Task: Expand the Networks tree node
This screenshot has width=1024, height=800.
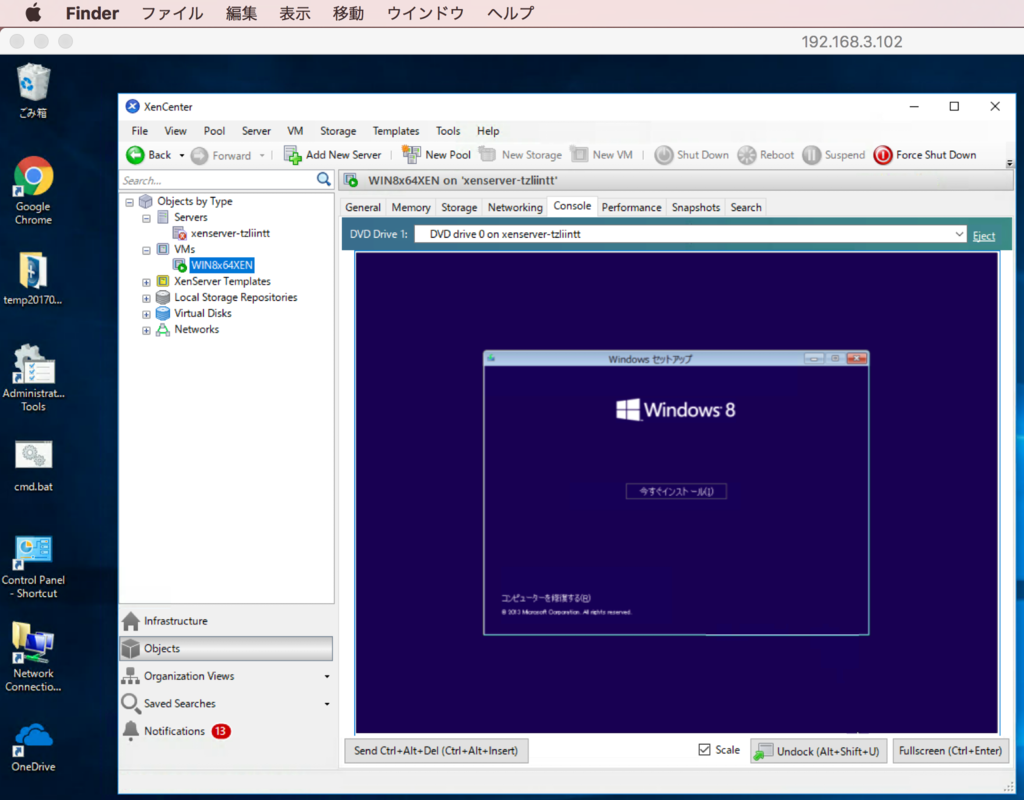Action: [x=146, y=330]
